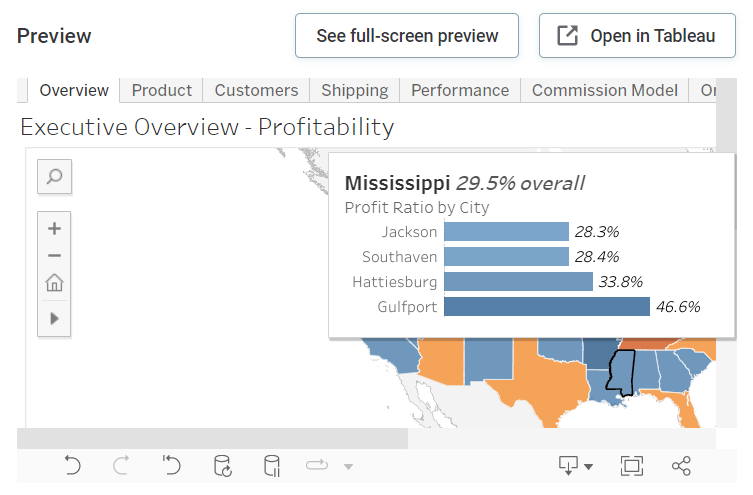The height and width of the screenshot is (495, 753).
Task: Open the replay animation dropdown arrow
Action: click(x=348, y=466)
